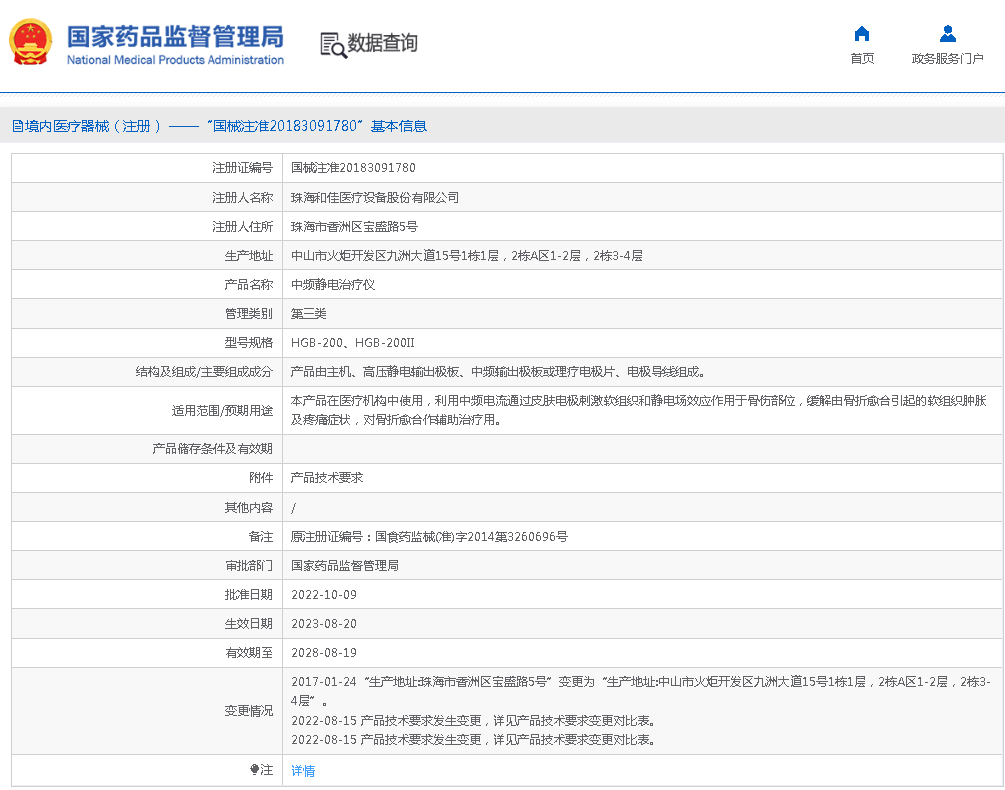Open the 首页 text label

pos(862,59)
